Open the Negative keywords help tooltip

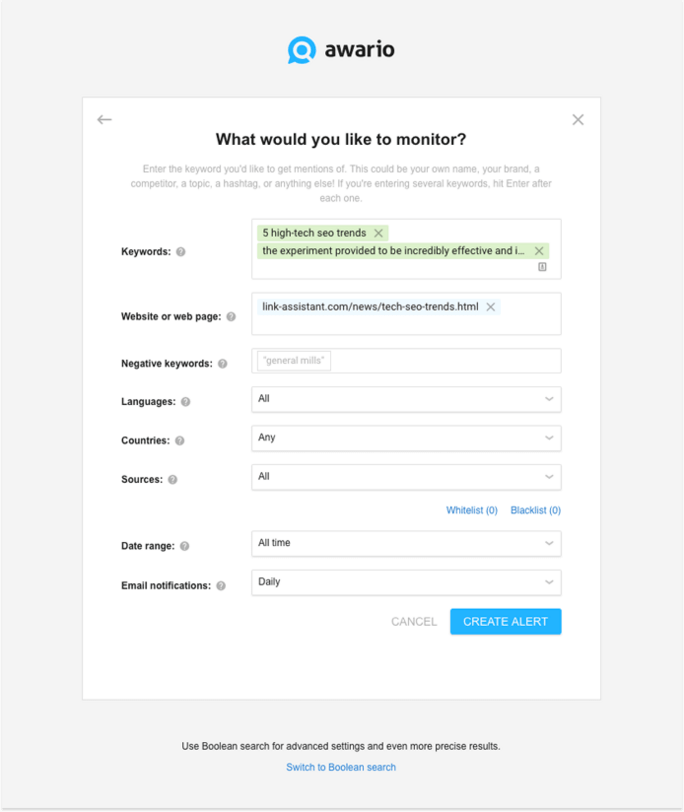(222, 364)
